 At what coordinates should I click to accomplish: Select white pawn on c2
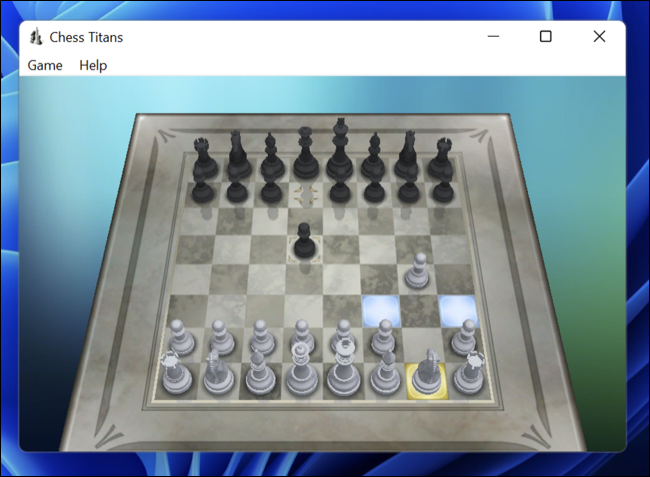click(262, 337)
